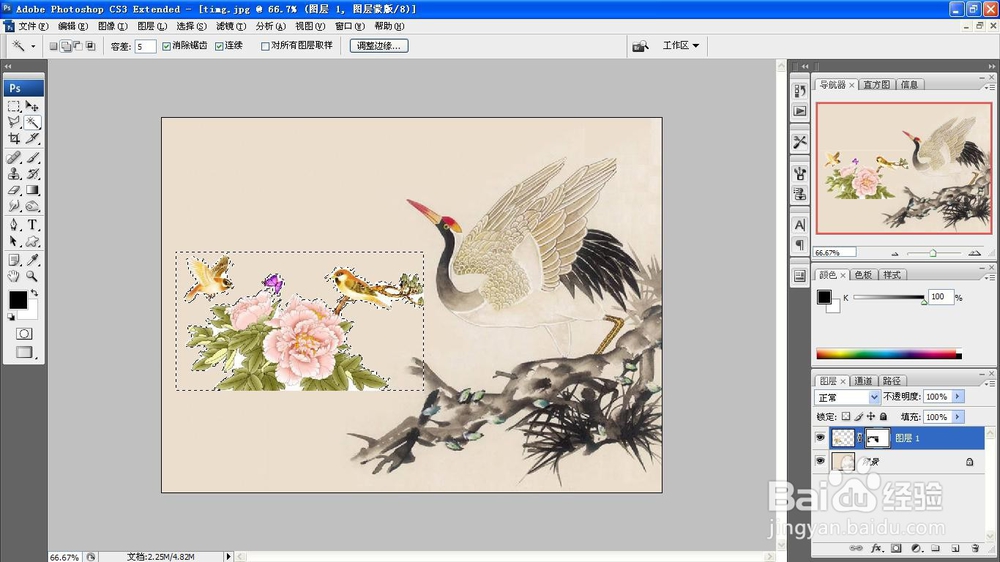Open the 选择 menu
The image size is (1000, 562).
click(x=191, y=26)
